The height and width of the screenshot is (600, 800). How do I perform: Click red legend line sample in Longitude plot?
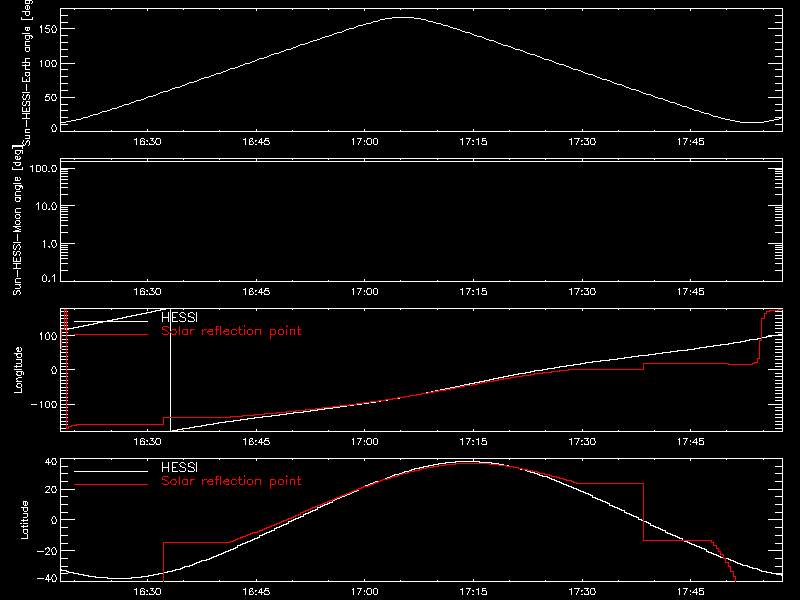tap(111, 335)
